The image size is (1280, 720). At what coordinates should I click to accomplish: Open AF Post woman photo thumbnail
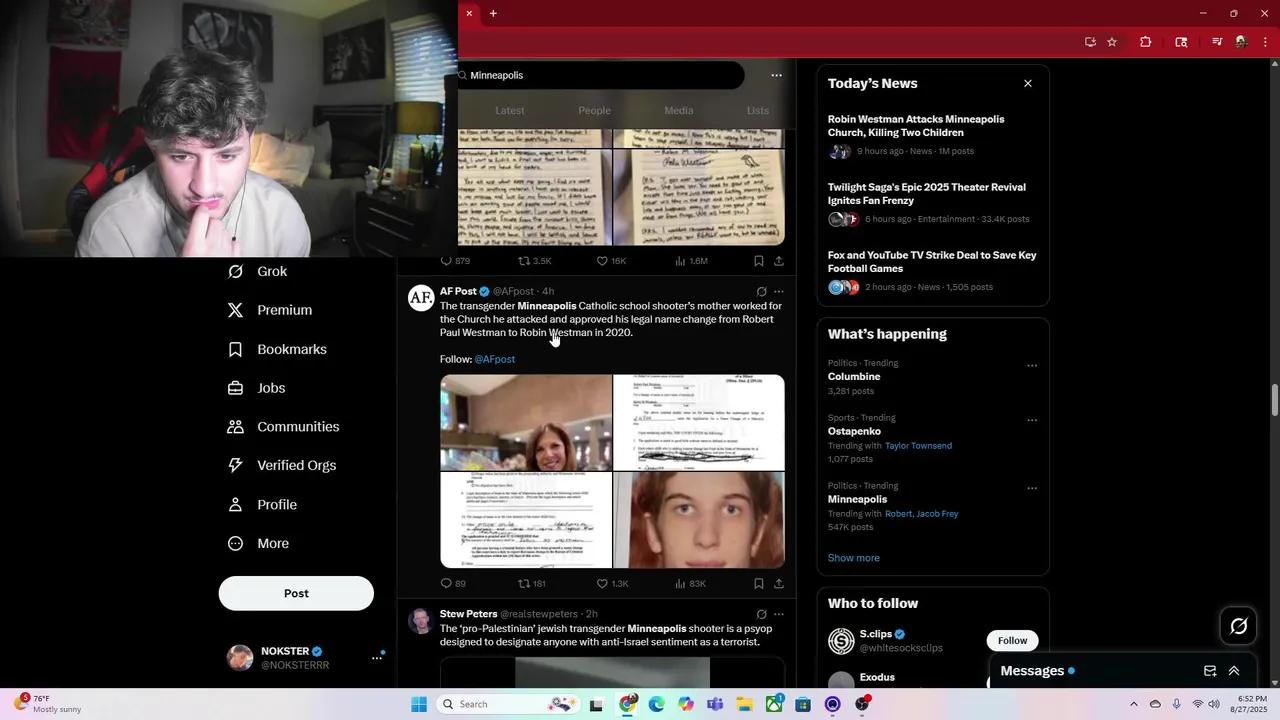tap(526, 422)
